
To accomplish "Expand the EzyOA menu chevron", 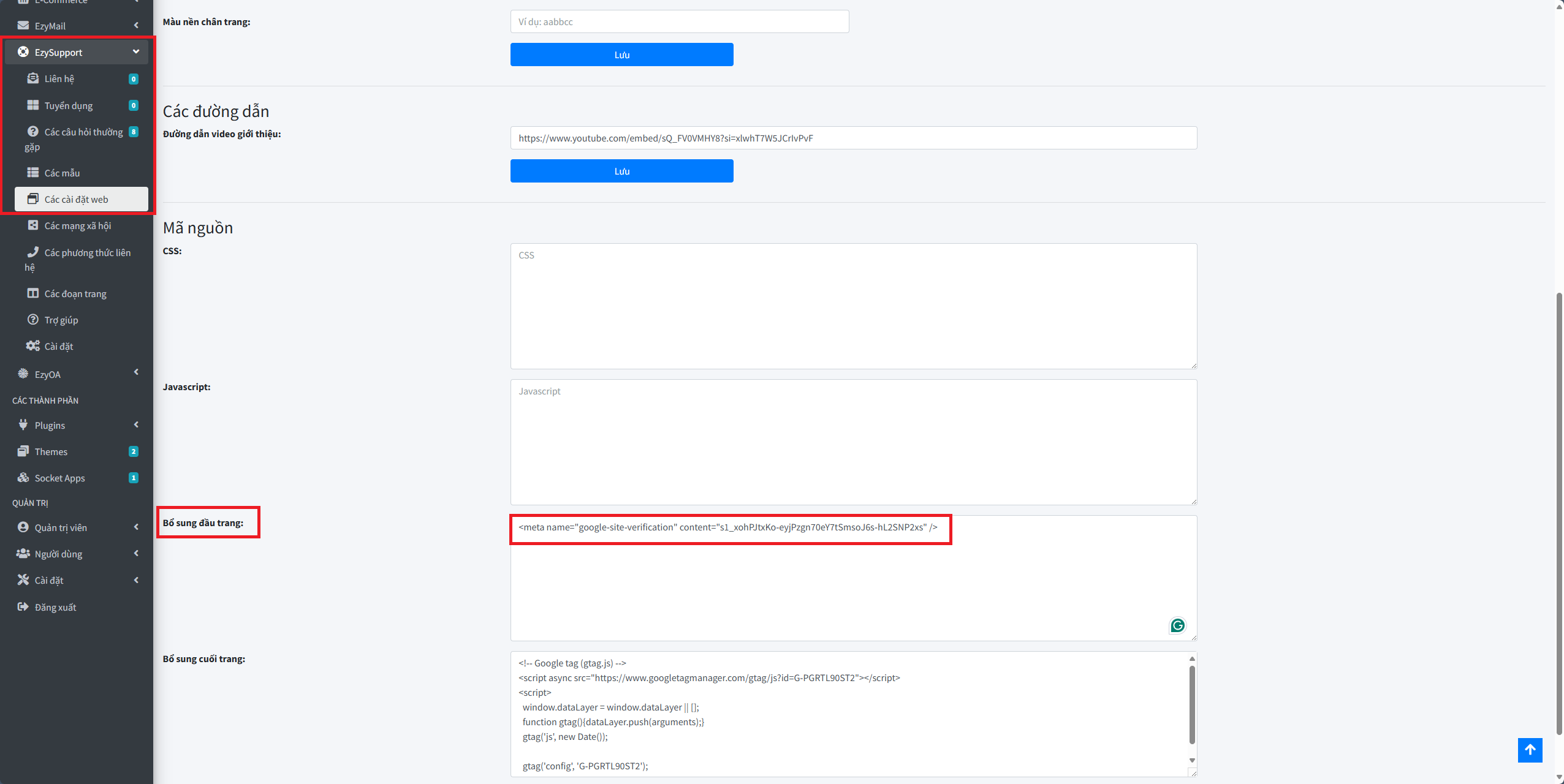I will click(136, 372).
